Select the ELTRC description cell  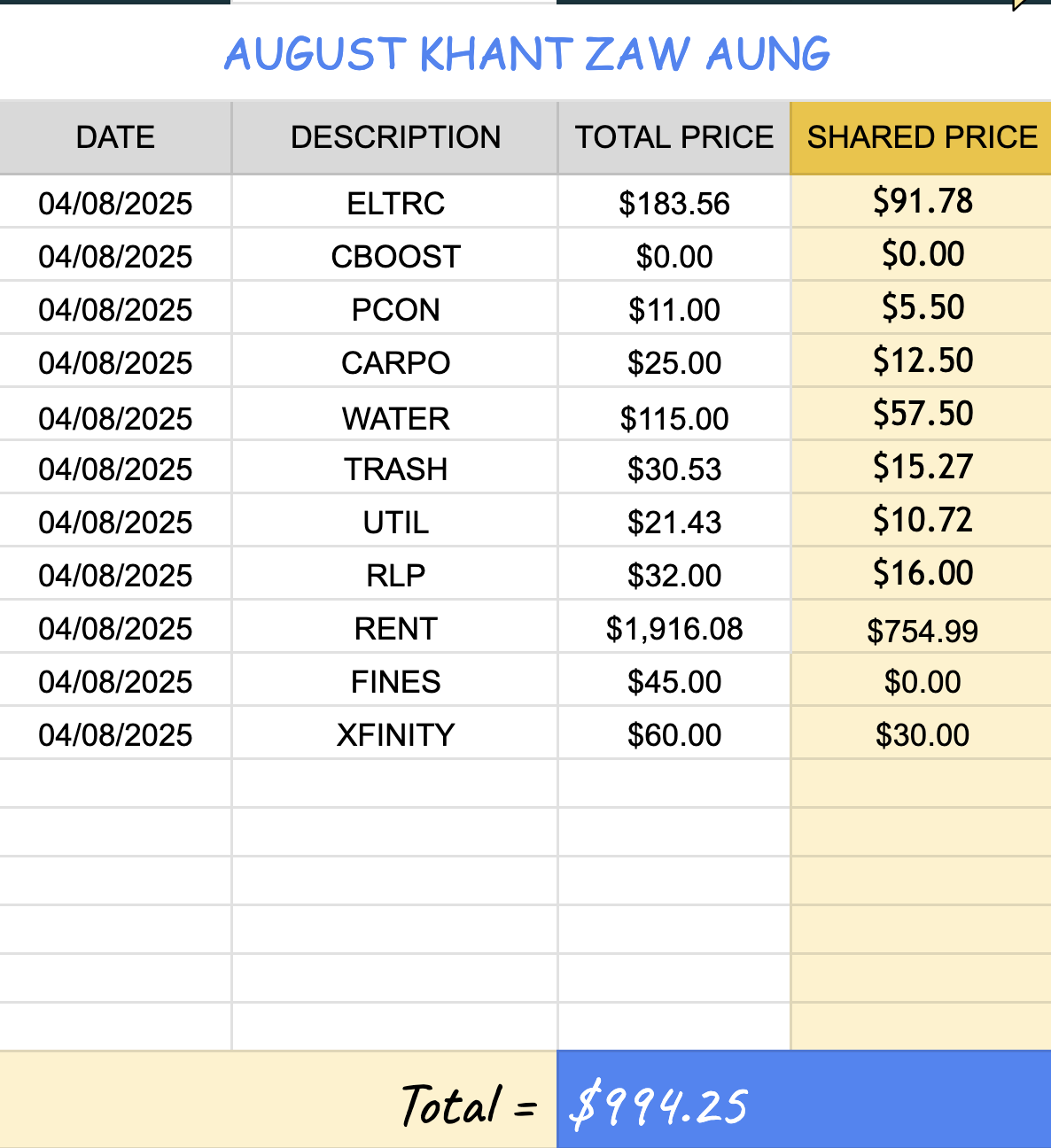pyautogui.click(x=395, y=203)
